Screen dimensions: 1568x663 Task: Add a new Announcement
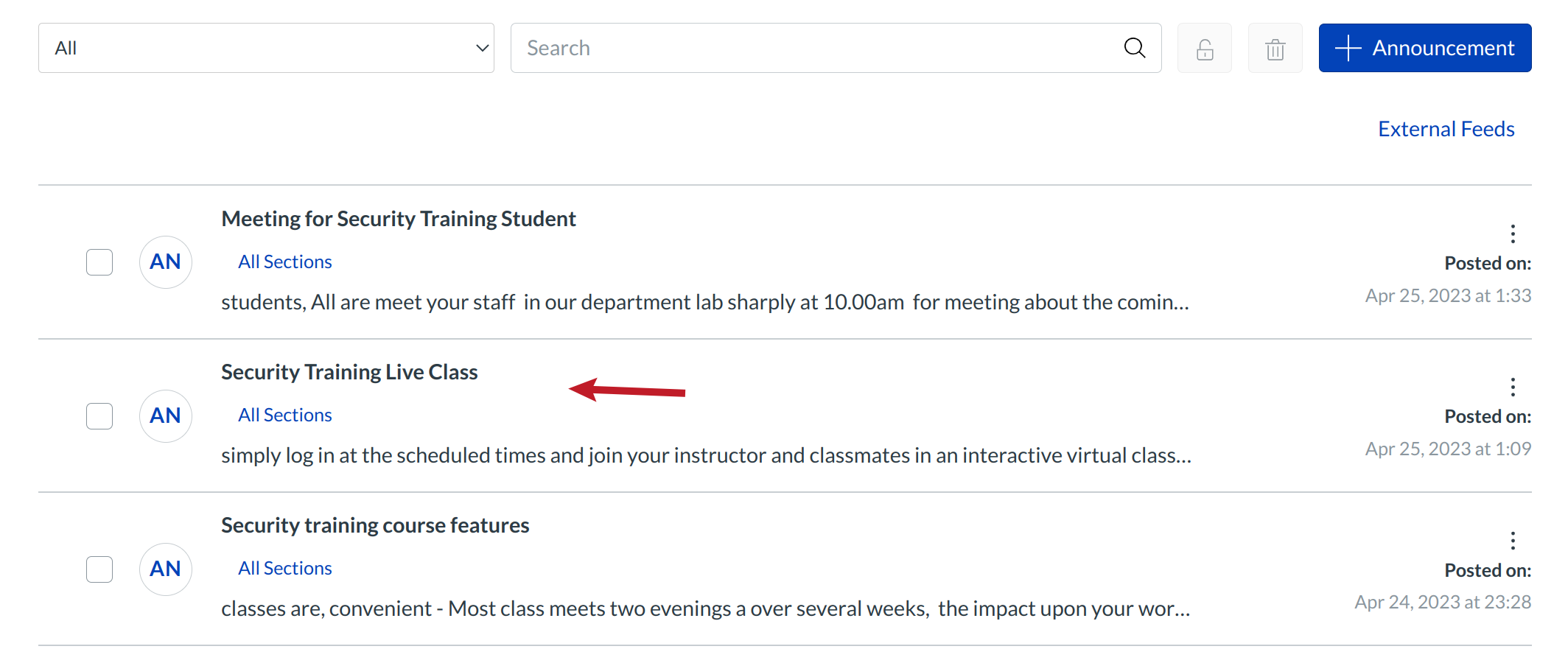pyautogui.click(x=1424, y=48)
